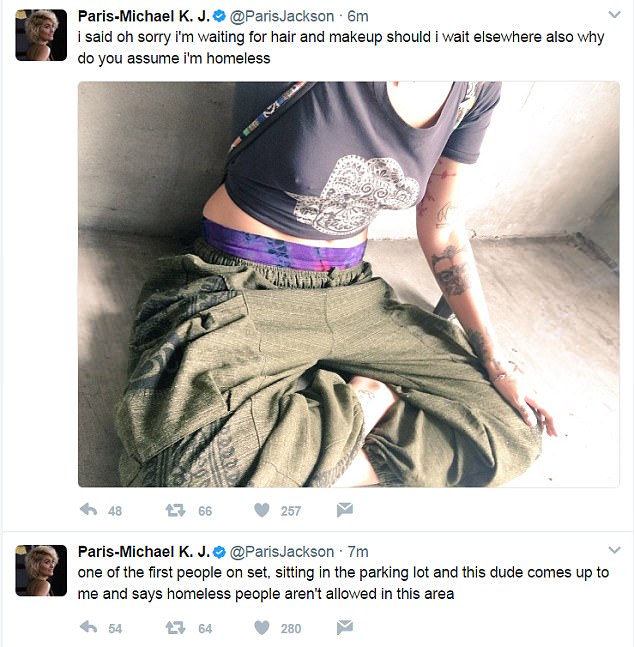Open the photo attached to the top tweet
Image resolution: width=634 pixels, height=647 pixels.
(x=348, y=284)
